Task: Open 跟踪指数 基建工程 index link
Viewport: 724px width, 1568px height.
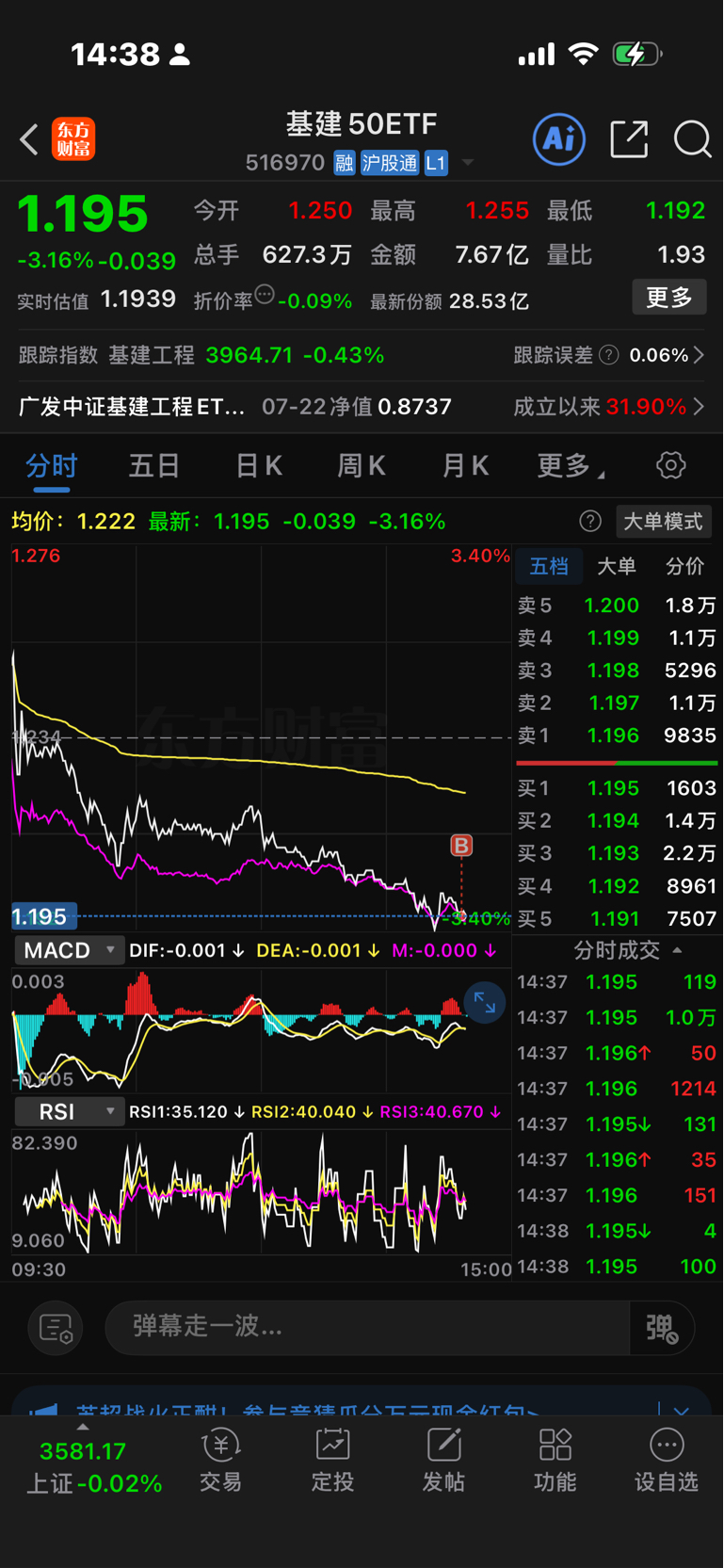Action: point(201,355)
